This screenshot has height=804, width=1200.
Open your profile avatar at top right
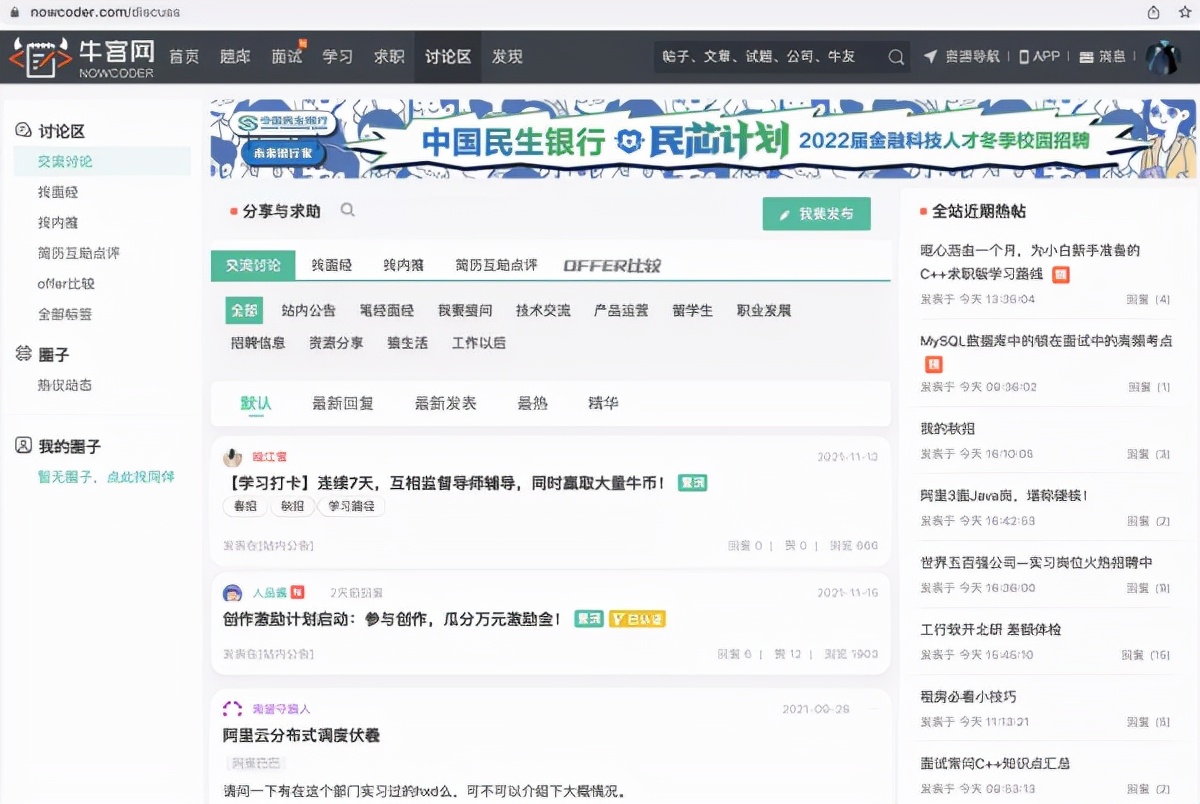[x=1163, y=57]
